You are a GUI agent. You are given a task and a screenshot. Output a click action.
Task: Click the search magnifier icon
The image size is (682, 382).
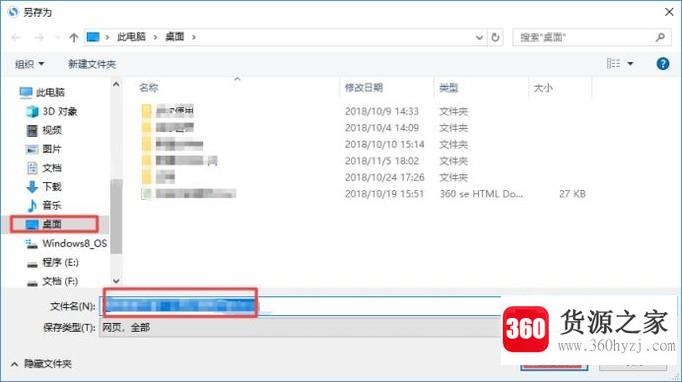pos(660,37)
